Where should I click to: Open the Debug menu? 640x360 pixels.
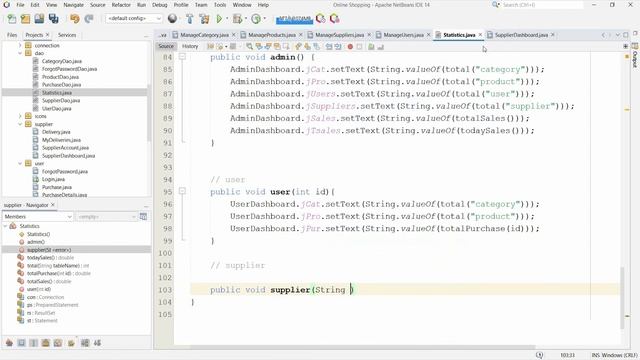(160, 5)
